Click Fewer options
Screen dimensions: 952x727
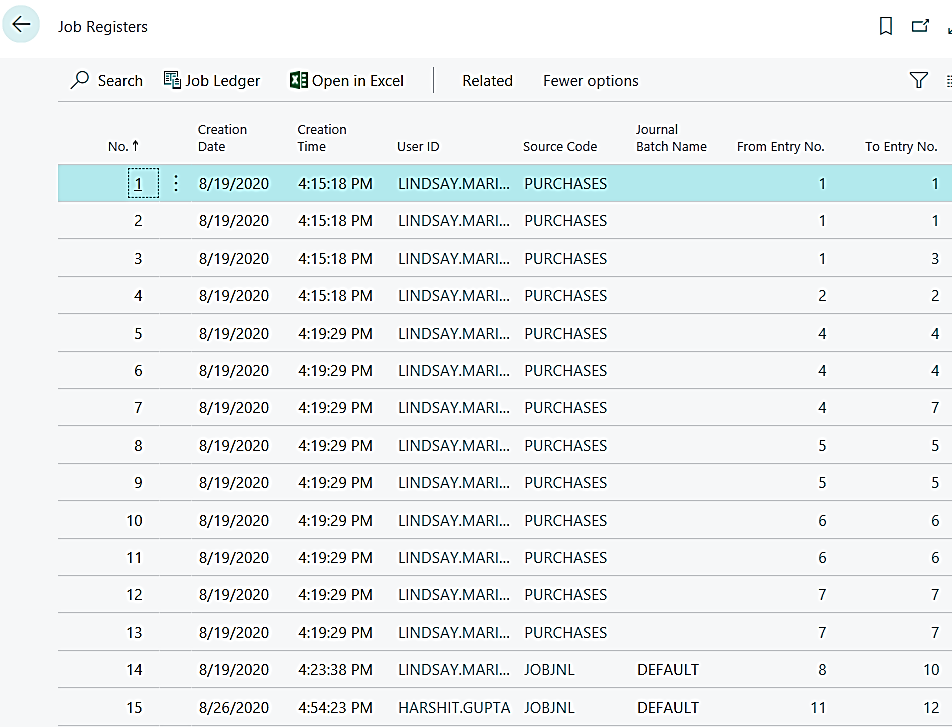click(590, 81)
